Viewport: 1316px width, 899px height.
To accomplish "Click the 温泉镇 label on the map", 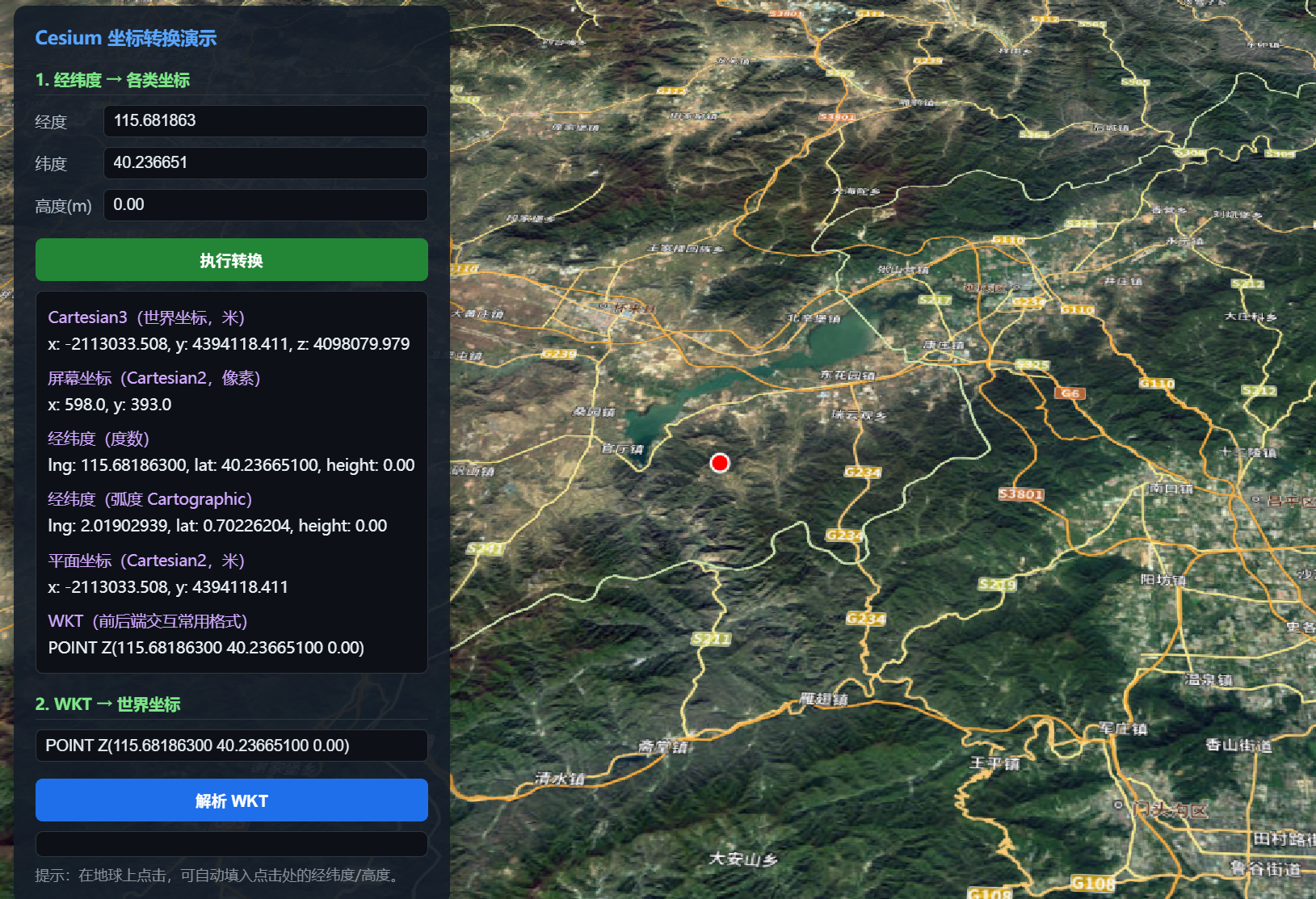I will [1209, 679].
